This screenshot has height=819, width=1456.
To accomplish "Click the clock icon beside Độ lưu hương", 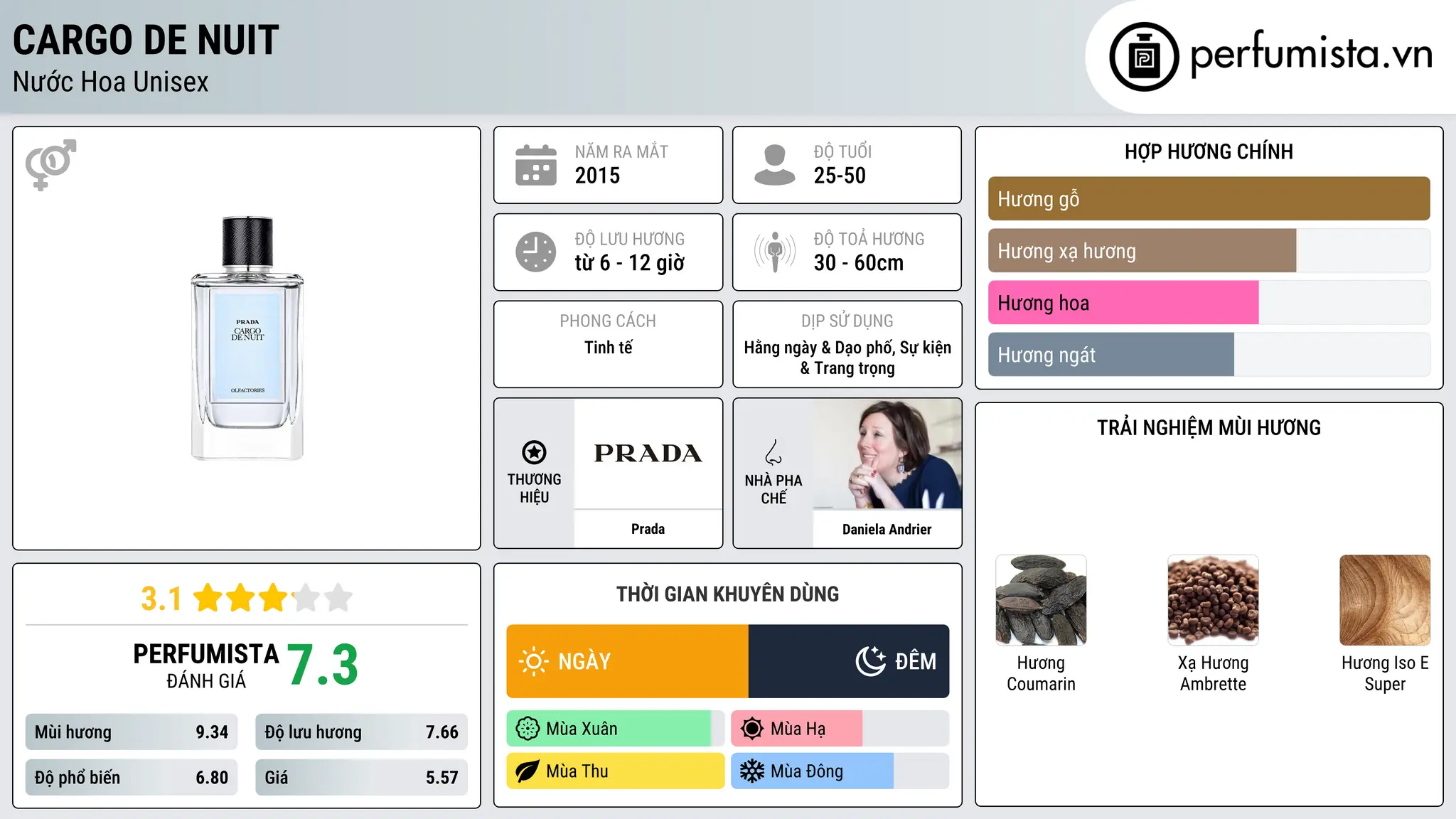I will coord(536,252).
